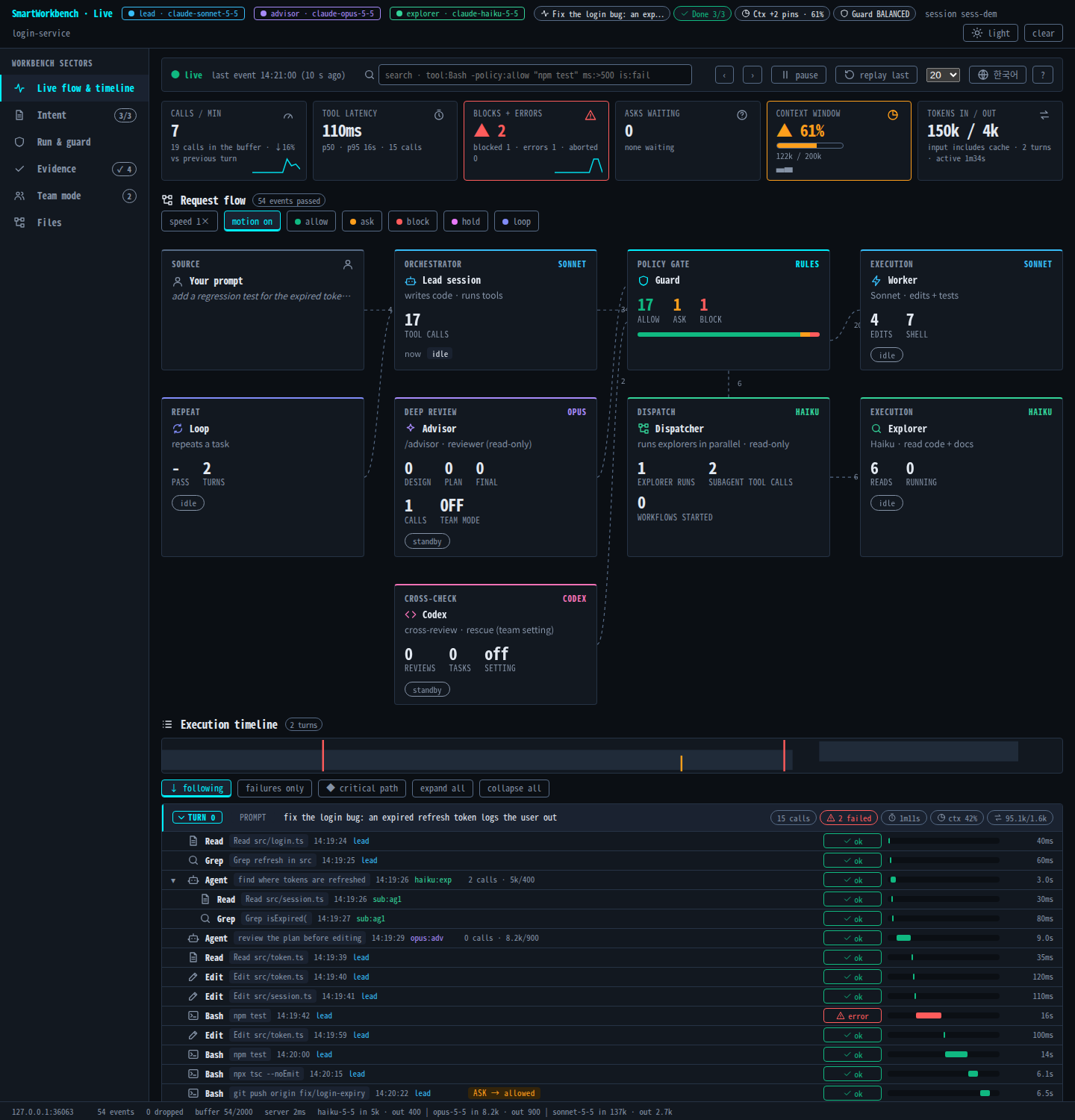
Task: Open the language selector button
Action: point(998,75)
